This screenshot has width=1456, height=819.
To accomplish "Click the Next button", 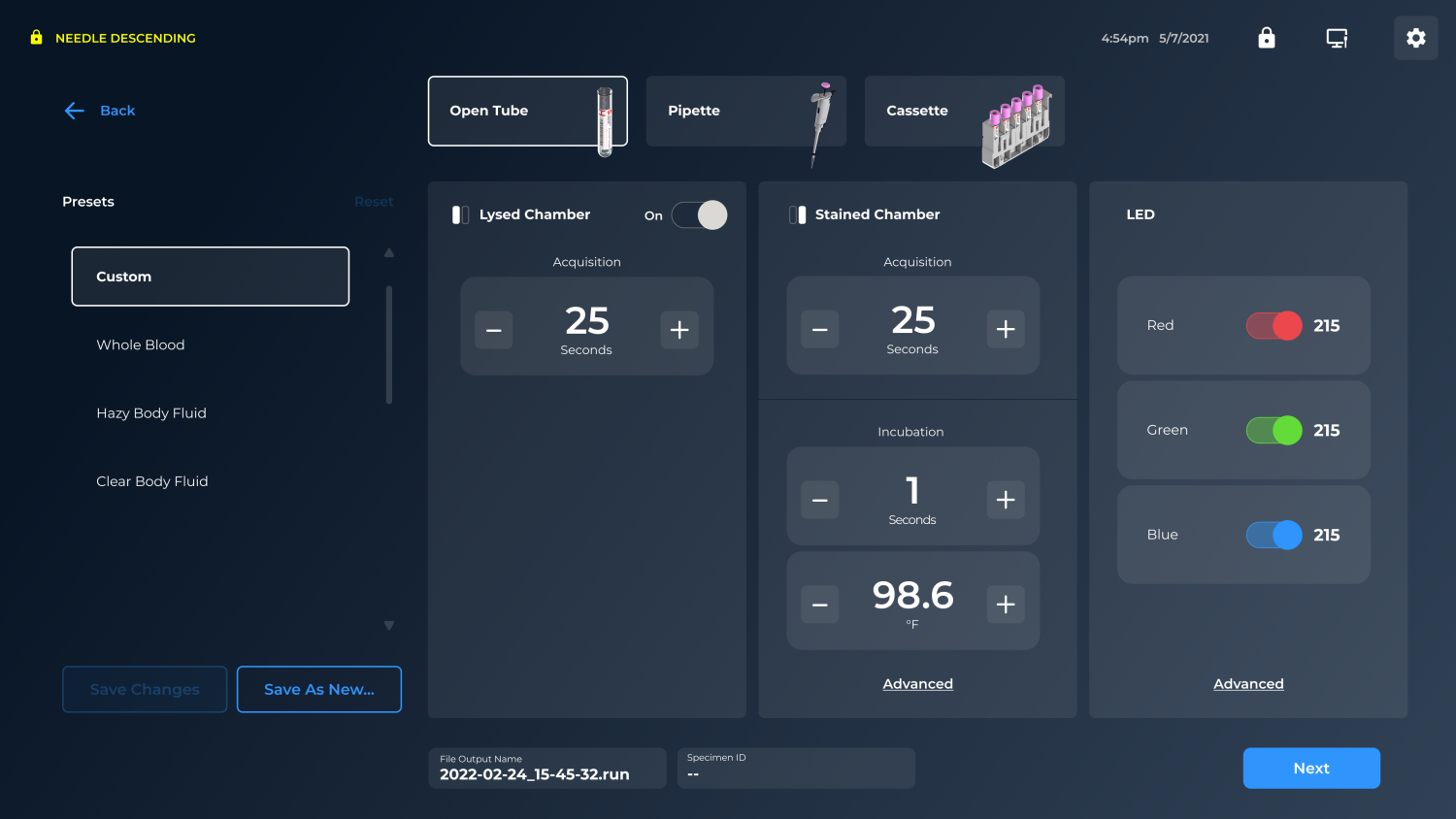I will [x=1310, y=768].
